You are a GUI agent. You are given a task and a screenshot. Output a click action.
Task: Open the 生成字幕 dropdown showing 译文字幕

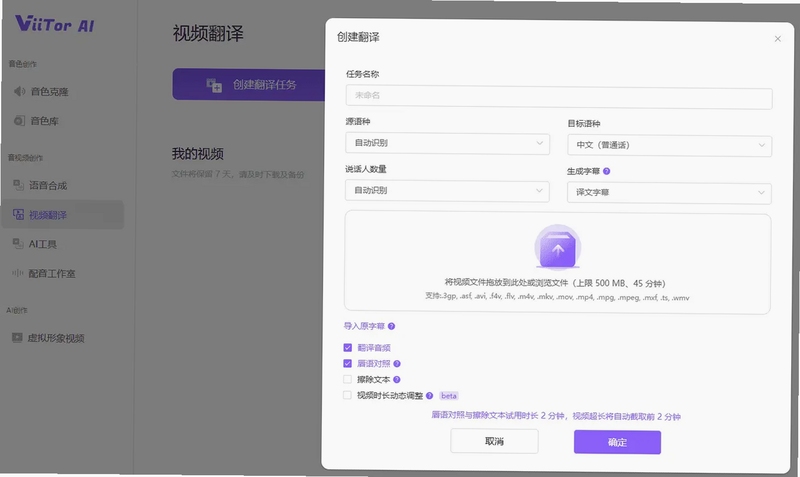coord(669,193)
